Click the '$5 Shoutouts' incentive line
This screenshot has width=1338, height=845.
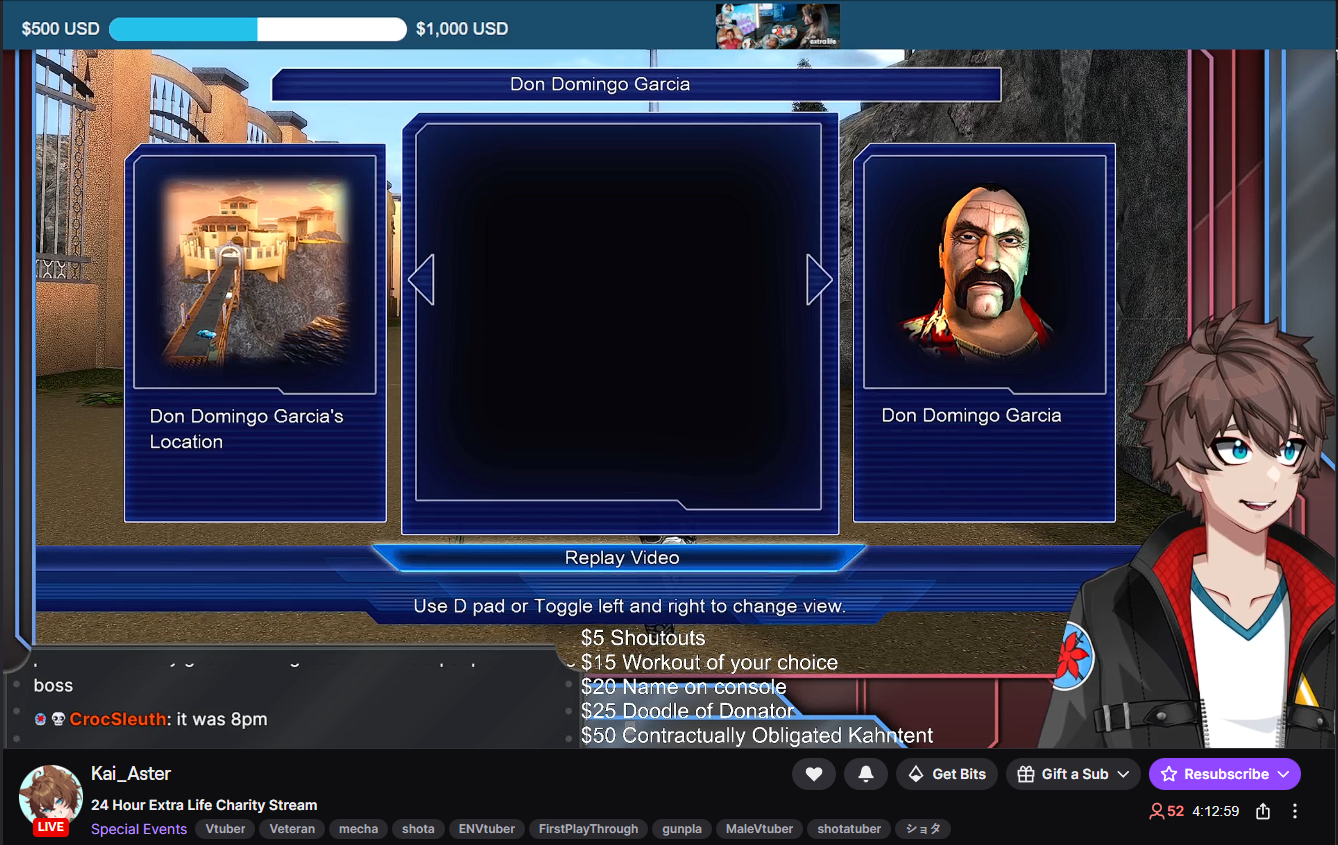(x=643, y=638)
